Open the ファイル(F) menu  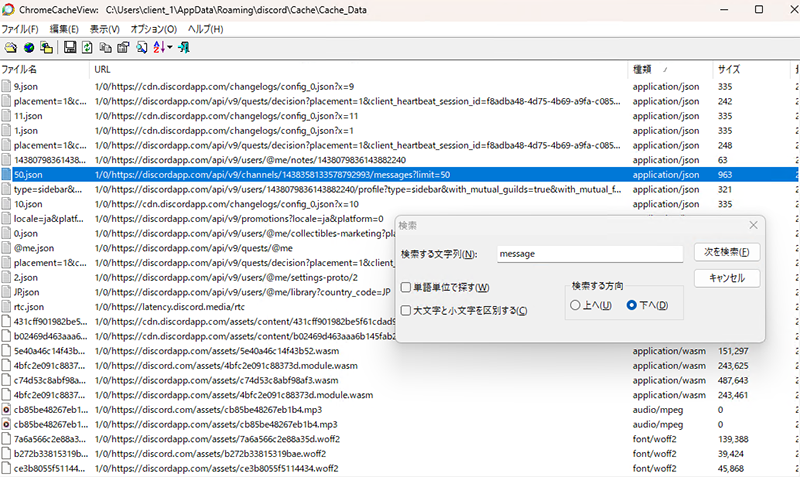(20, 29)
